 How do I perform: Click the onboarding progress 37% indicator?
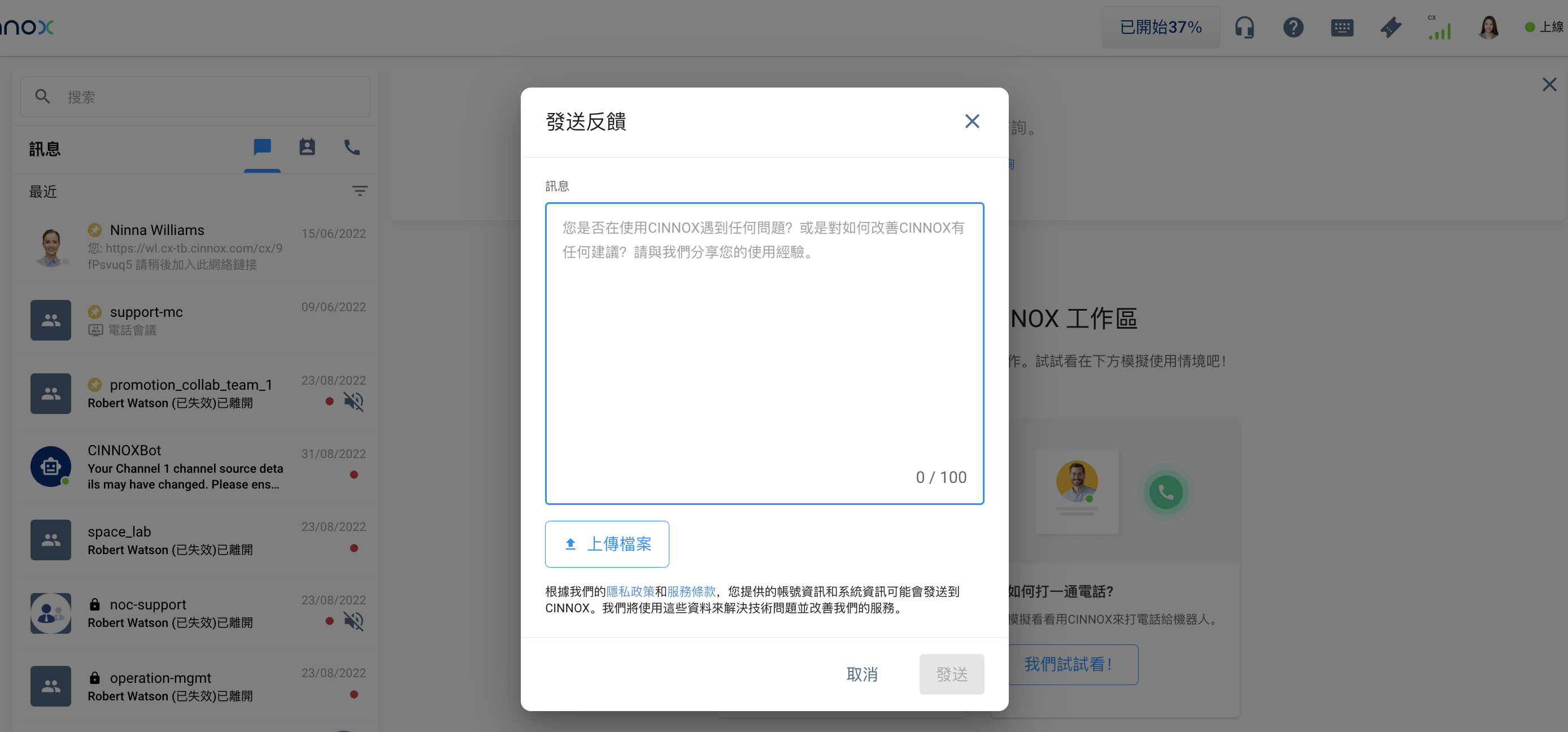coord(1160,27)
